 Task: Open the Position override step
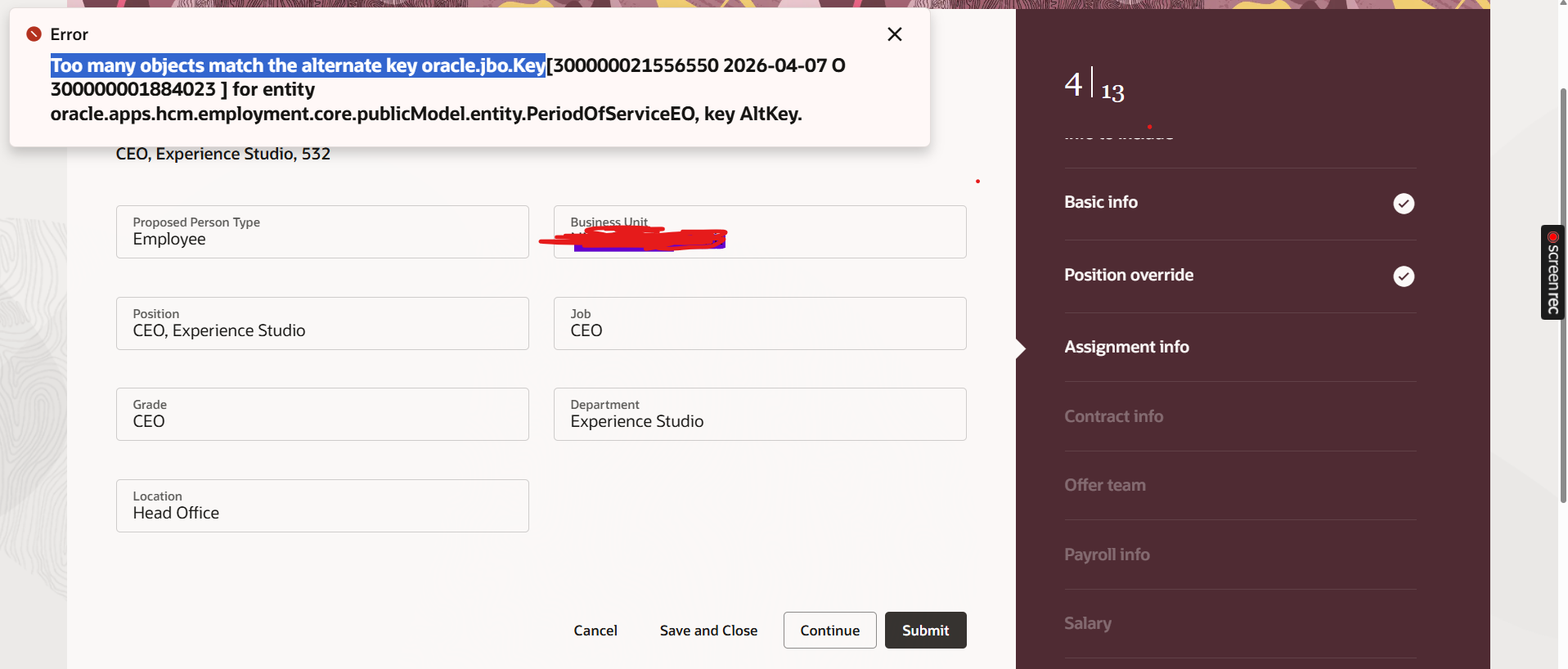point(1129,275)
